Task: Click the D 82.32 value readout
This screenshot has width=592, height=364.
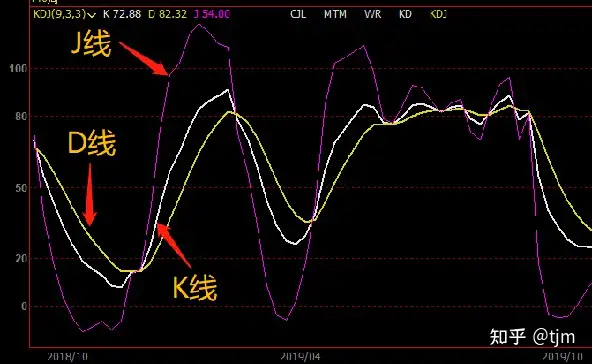Action: tap(167, 14)
